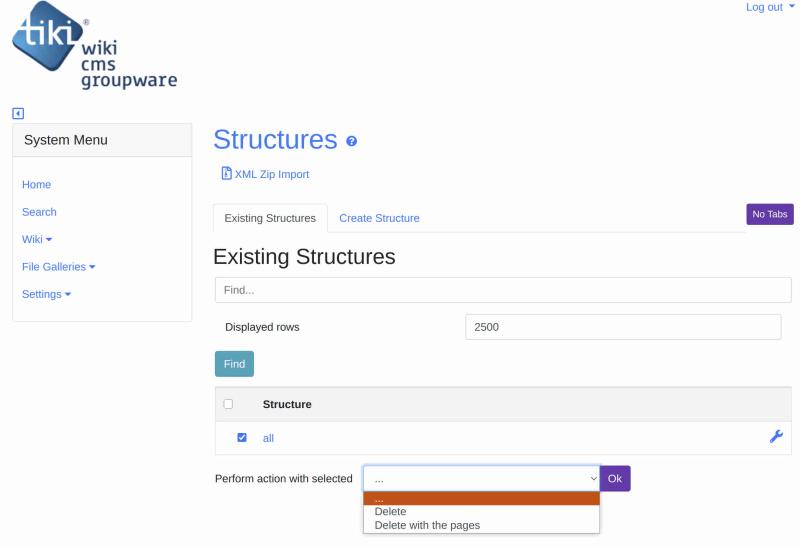Click the Find... search field
800x547 pixels.
click(503, 290)
